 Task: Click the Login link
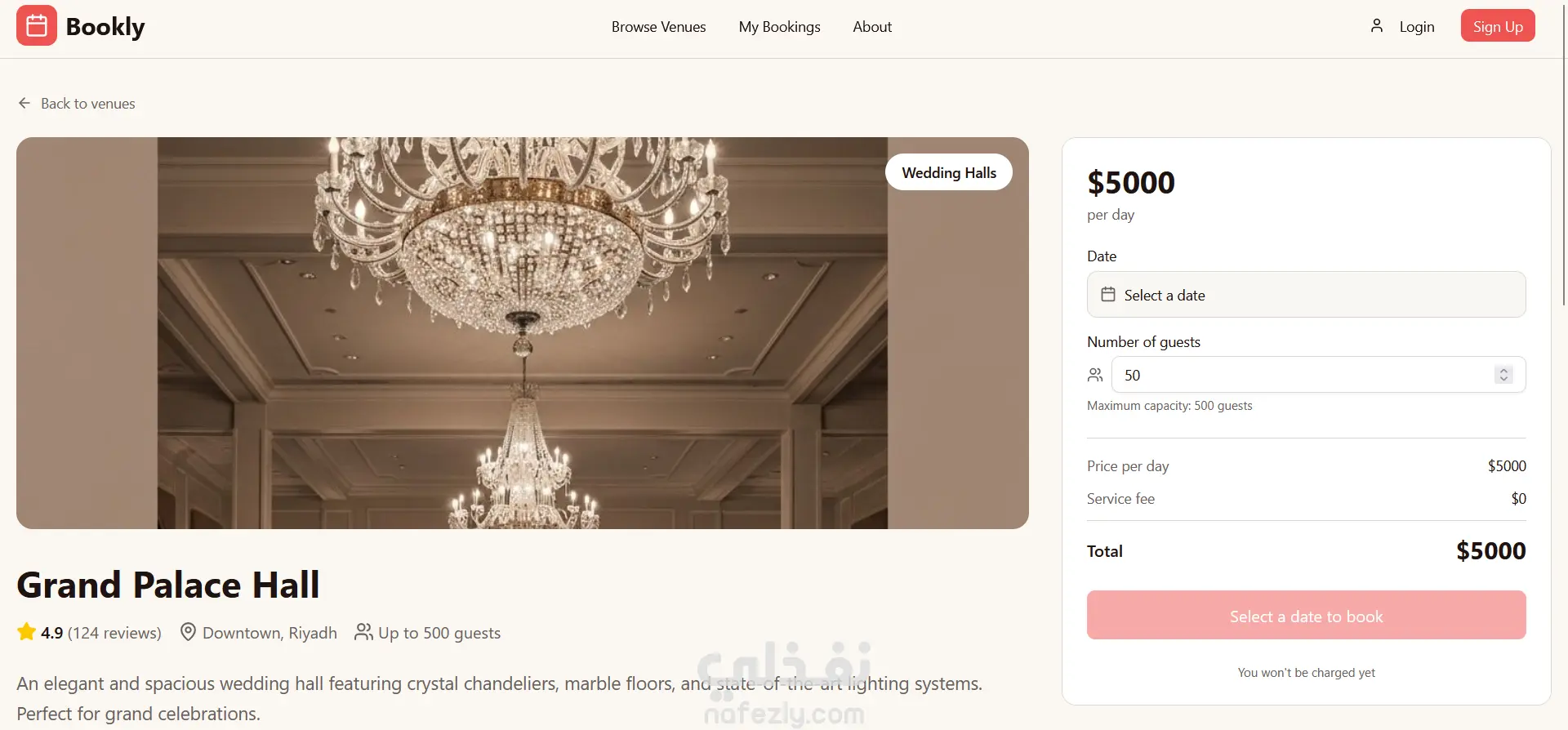click(x=1416, y=27)
